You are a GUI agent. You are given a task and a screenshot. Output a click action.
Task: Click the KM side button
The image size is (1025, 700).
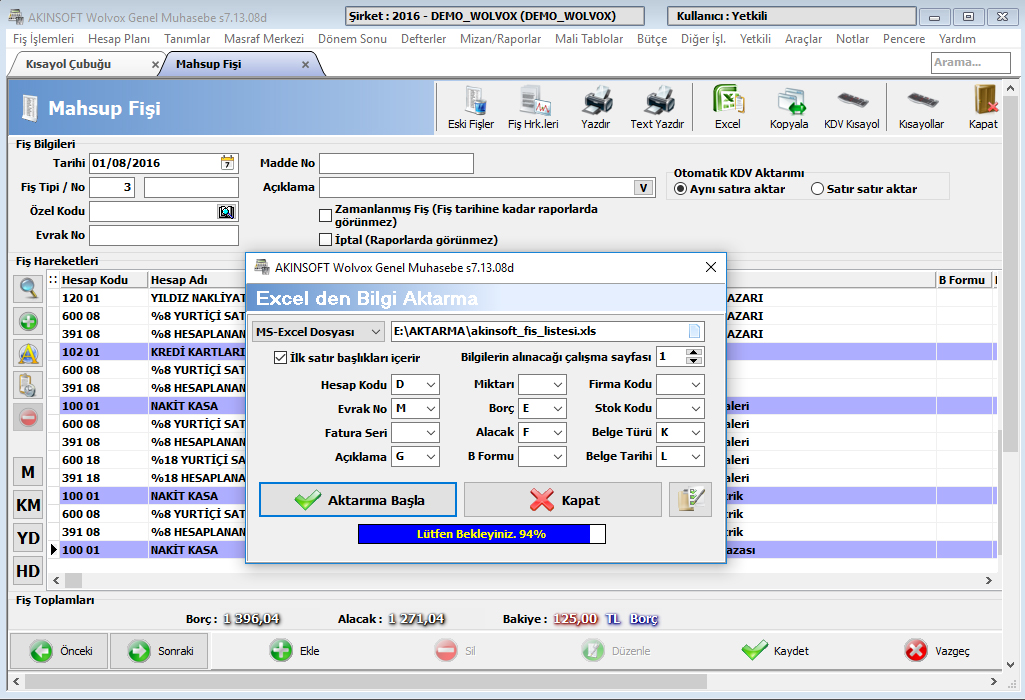click(x=28, y=505)
